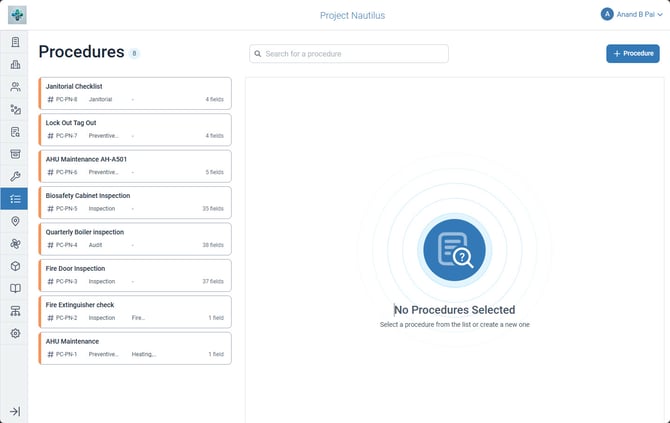Image resolution: width=670 pixels, height=423 pixels.
Task: Click the procedures count badge '8'
Action: click(134, 53)
